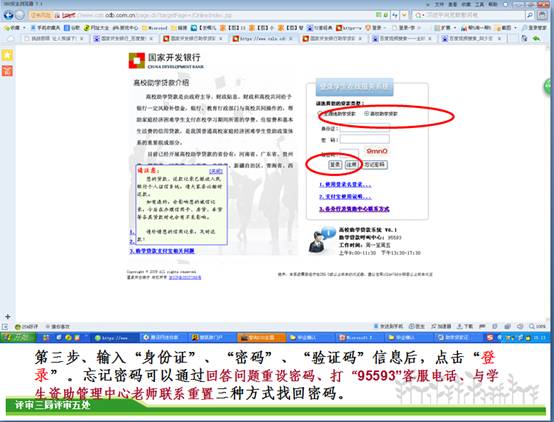This screenshot has width=554, height=422.
Task: Select the 高校助学贷款 radio button
Action: click(x=366, y=113)
